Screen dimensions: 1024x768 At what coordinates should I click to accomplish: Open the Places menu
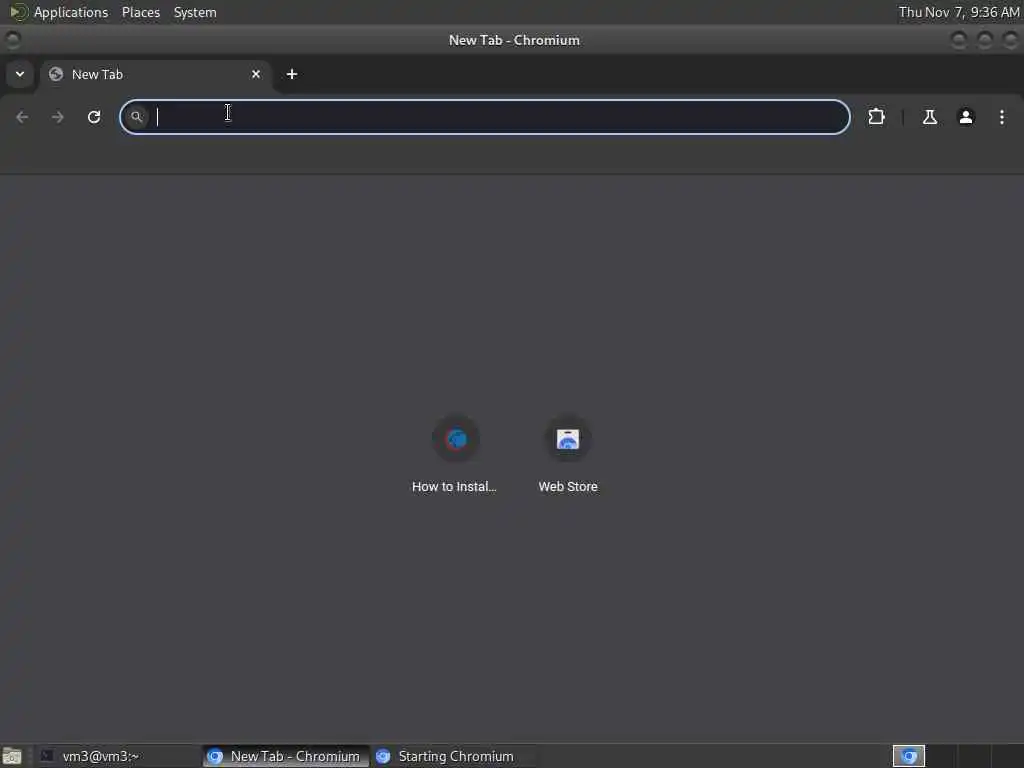point(140,12)
